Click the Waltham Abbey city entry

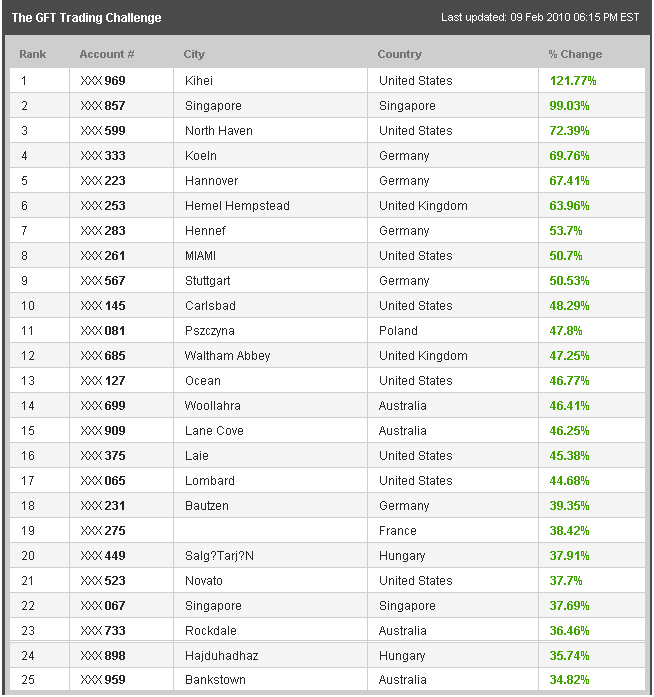(x=227, y=356)
